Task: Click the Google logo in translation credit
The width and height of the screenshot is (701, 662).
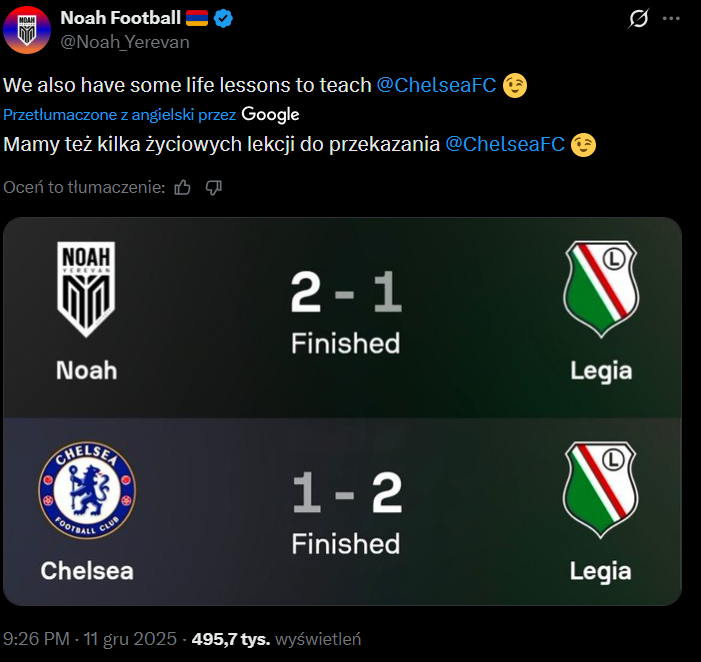Action: click(x=270, y=115)
